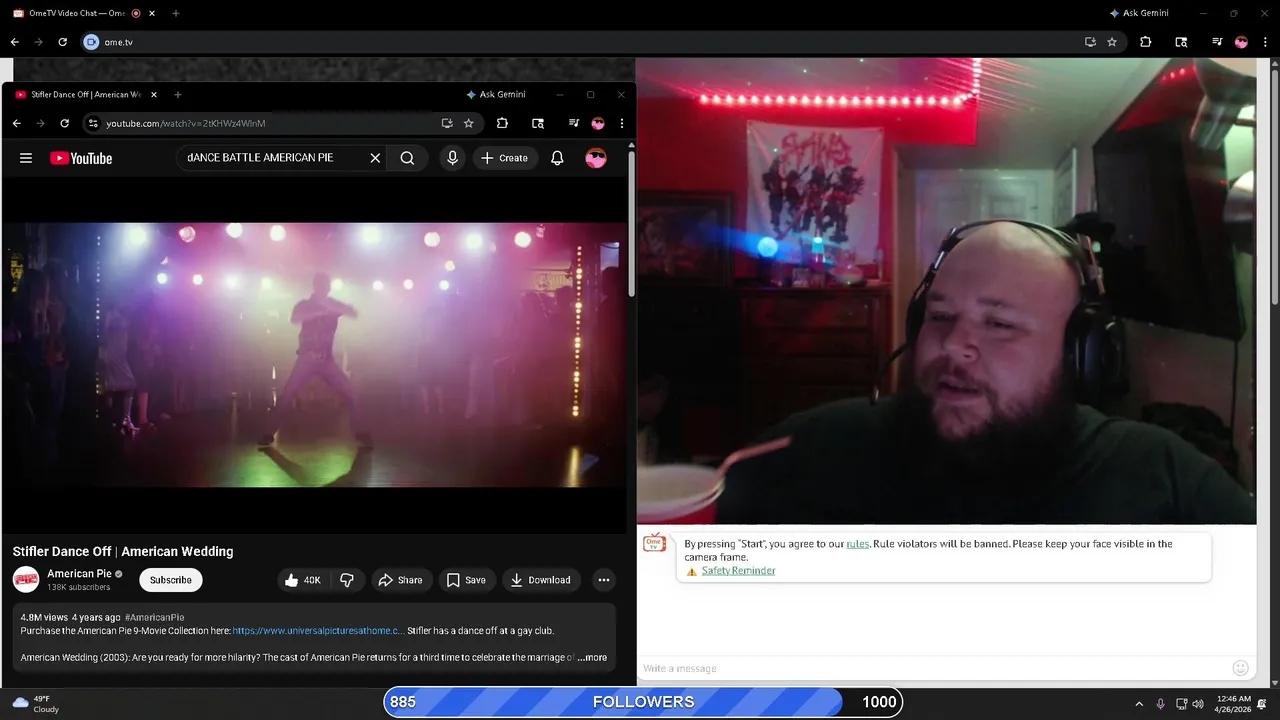
Task: Bookmark ome.tv with the star icon
Action: tap(1112, 42)
